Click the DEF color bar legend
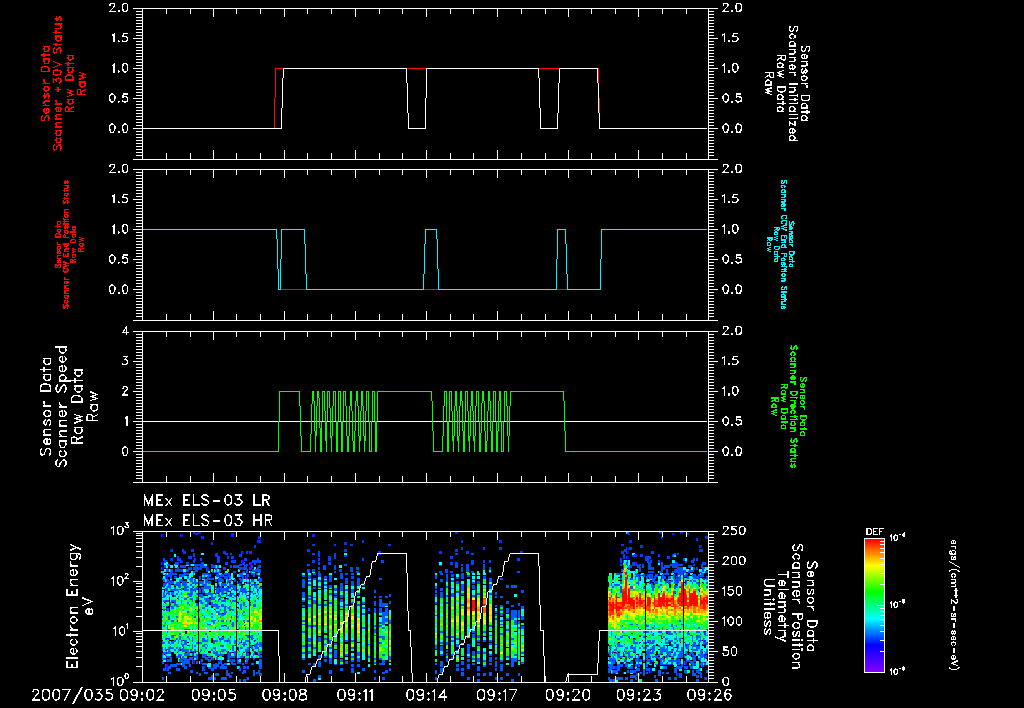This screenshot has width=1024, height=708. (x=874, y=605)
